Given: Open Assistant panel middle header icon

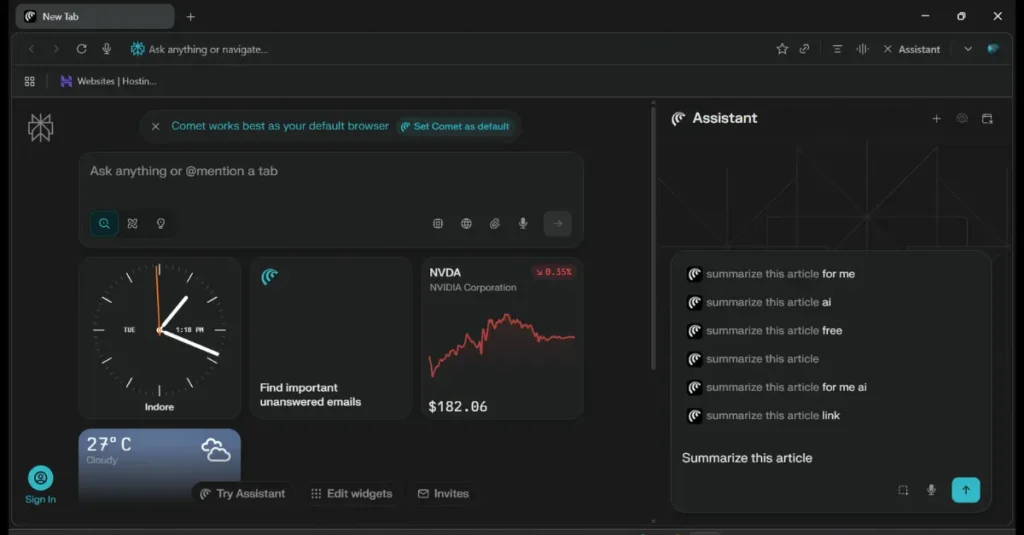Looking at the screenshot, I should tap(962, 118).
